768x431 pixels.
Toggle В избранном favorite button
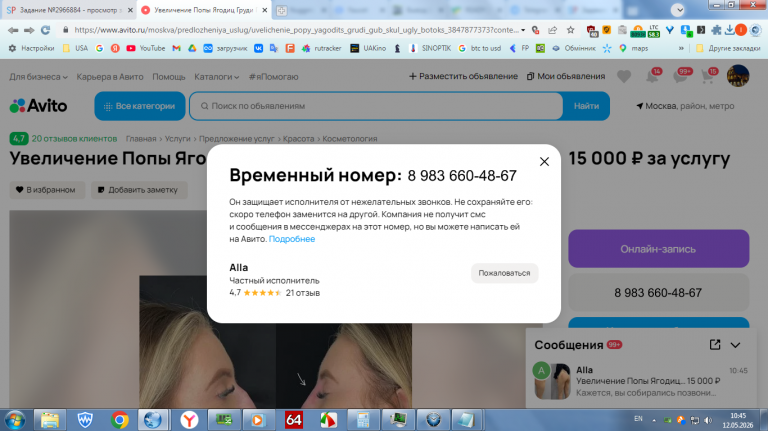pos(47,190)
